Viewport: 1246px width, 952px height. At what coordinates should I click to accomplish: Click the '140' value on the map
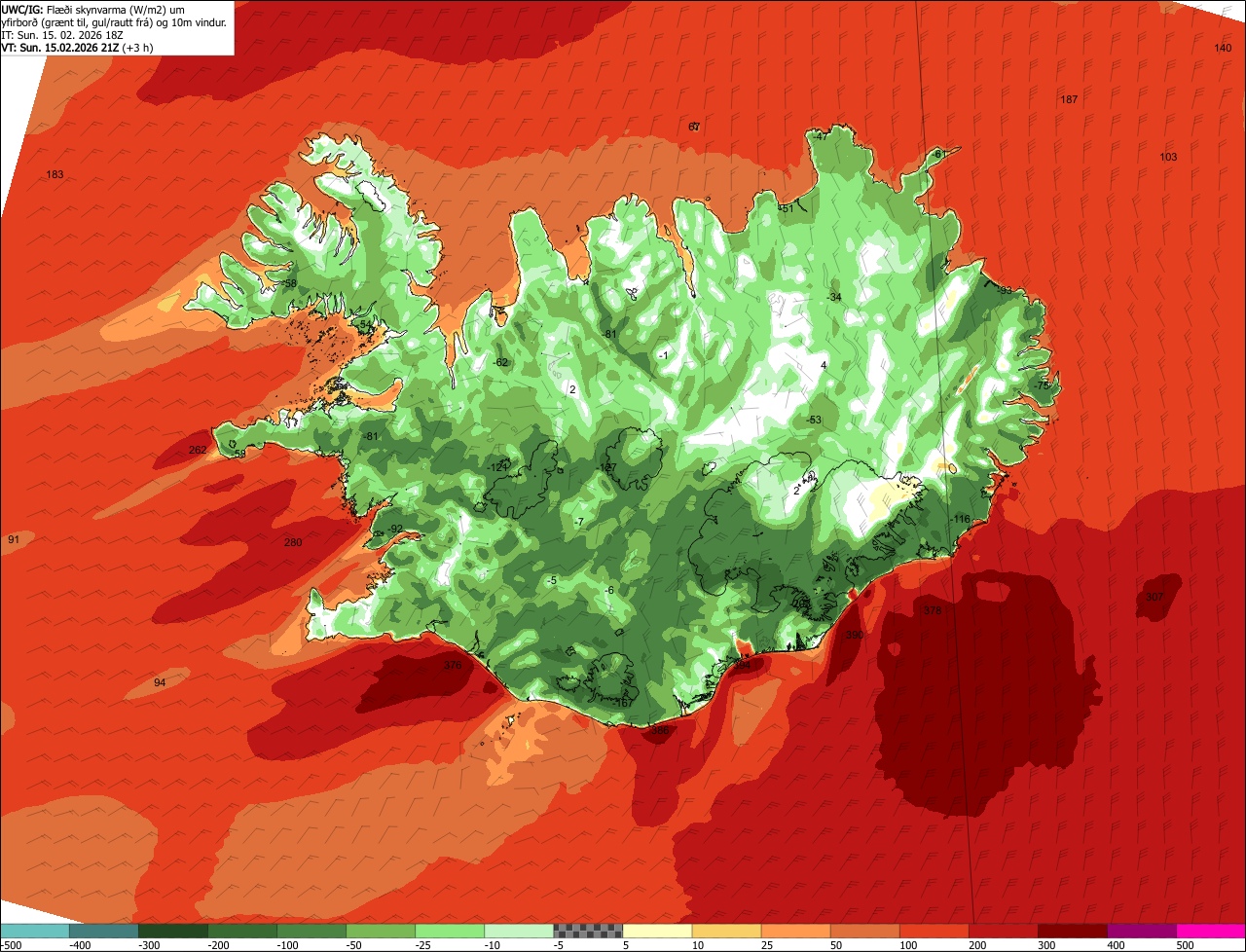click(x=1223, y=48)
